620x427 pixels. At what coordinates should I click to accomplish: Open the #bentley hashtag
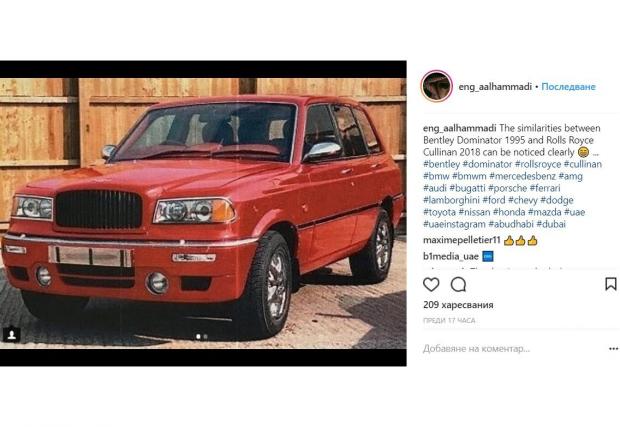441,164
